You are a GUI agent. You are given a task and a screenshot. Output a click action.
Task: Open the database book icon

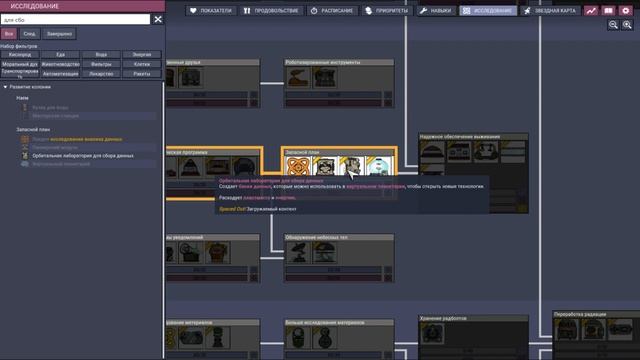(x=608, y=11)
